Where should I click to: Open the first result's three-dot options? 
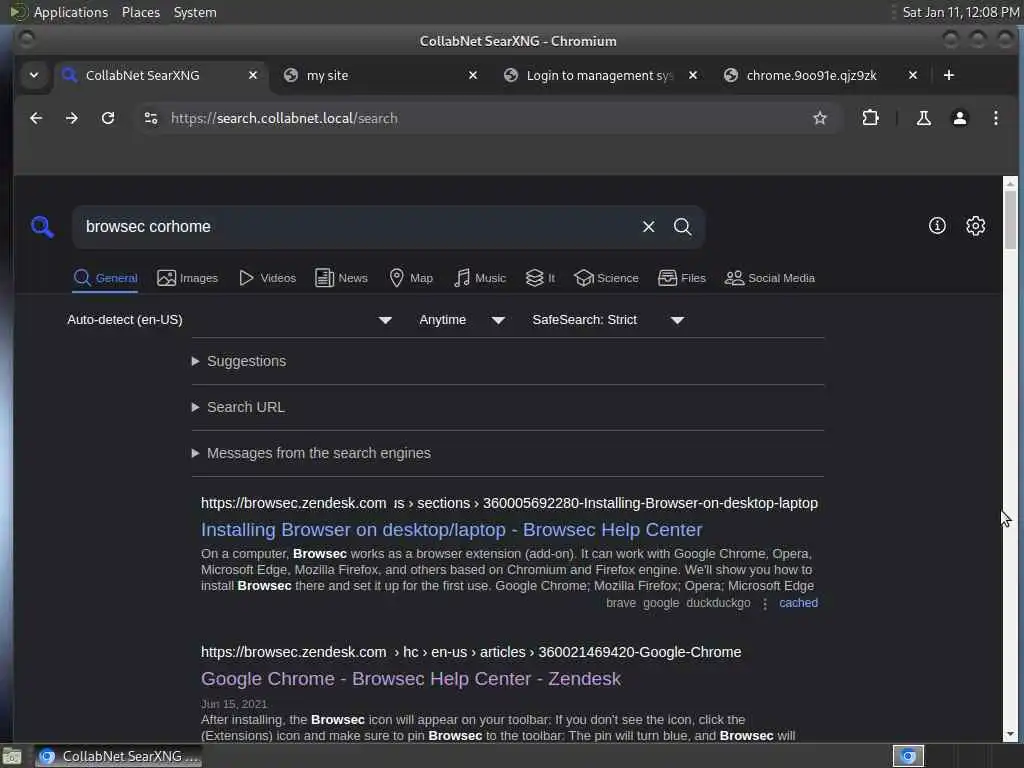point(765,603)
